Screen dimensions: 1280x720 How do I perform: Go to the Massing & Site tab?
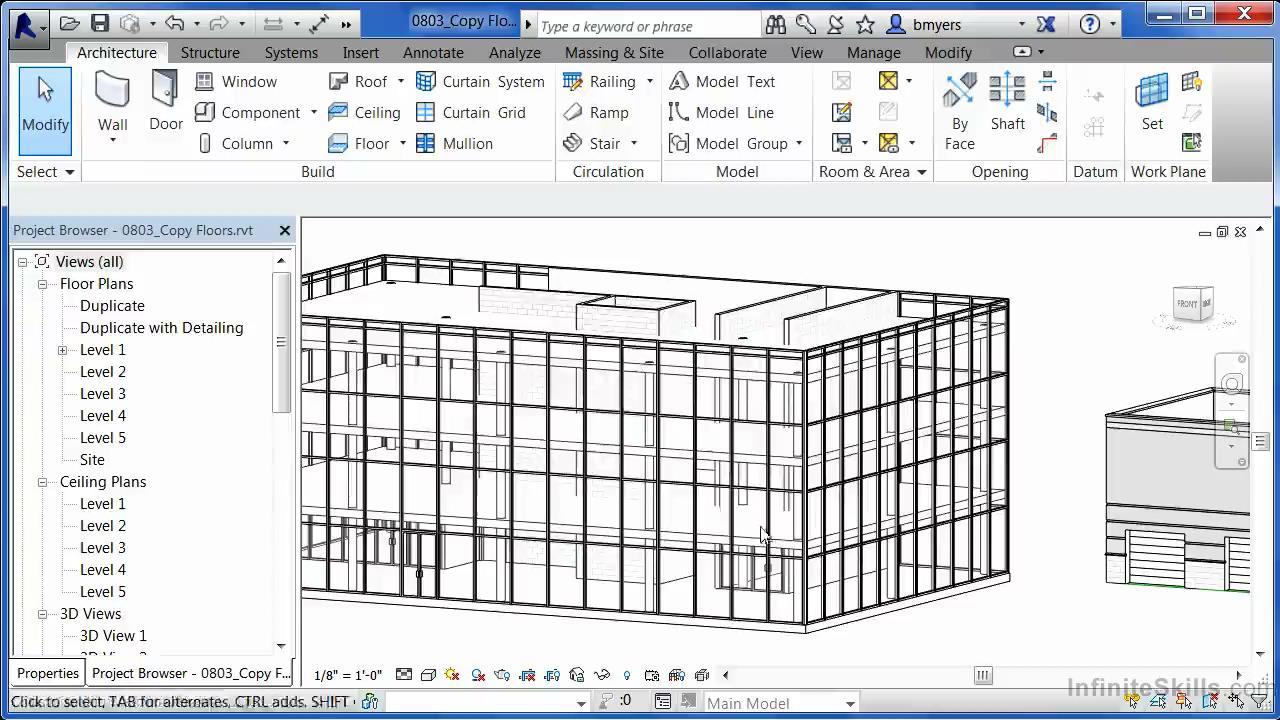point(614,53)
